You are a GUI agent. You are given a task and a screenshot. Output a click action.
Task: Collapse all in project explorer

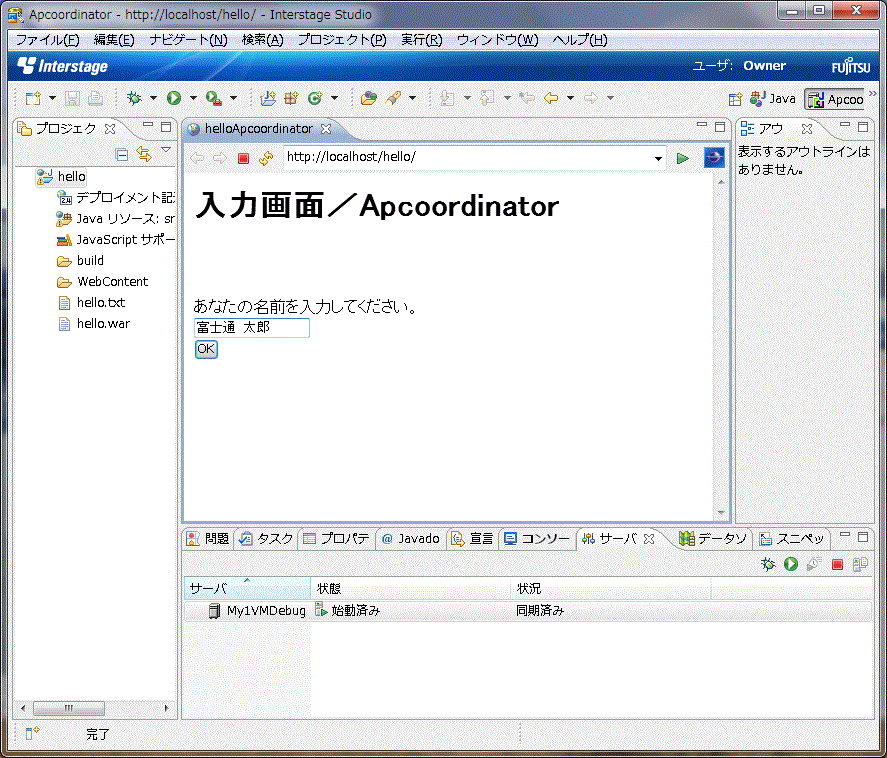(x=122, y=154)
